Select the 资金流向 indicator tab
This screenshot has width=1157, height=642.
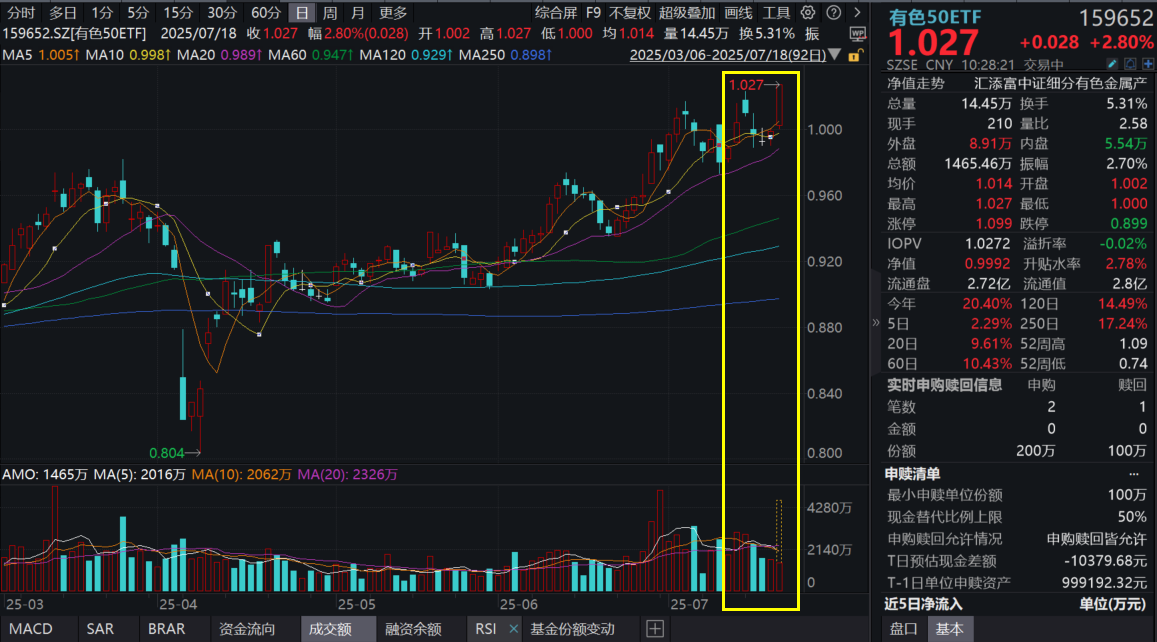pos(247,629)
